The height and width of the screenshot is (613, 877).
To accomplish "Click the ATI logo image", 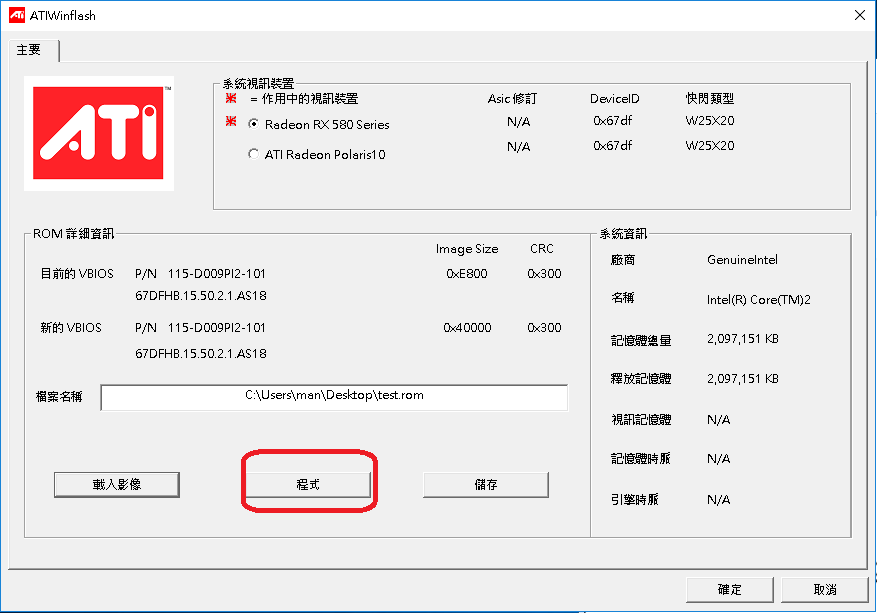I will coord(99,133).
